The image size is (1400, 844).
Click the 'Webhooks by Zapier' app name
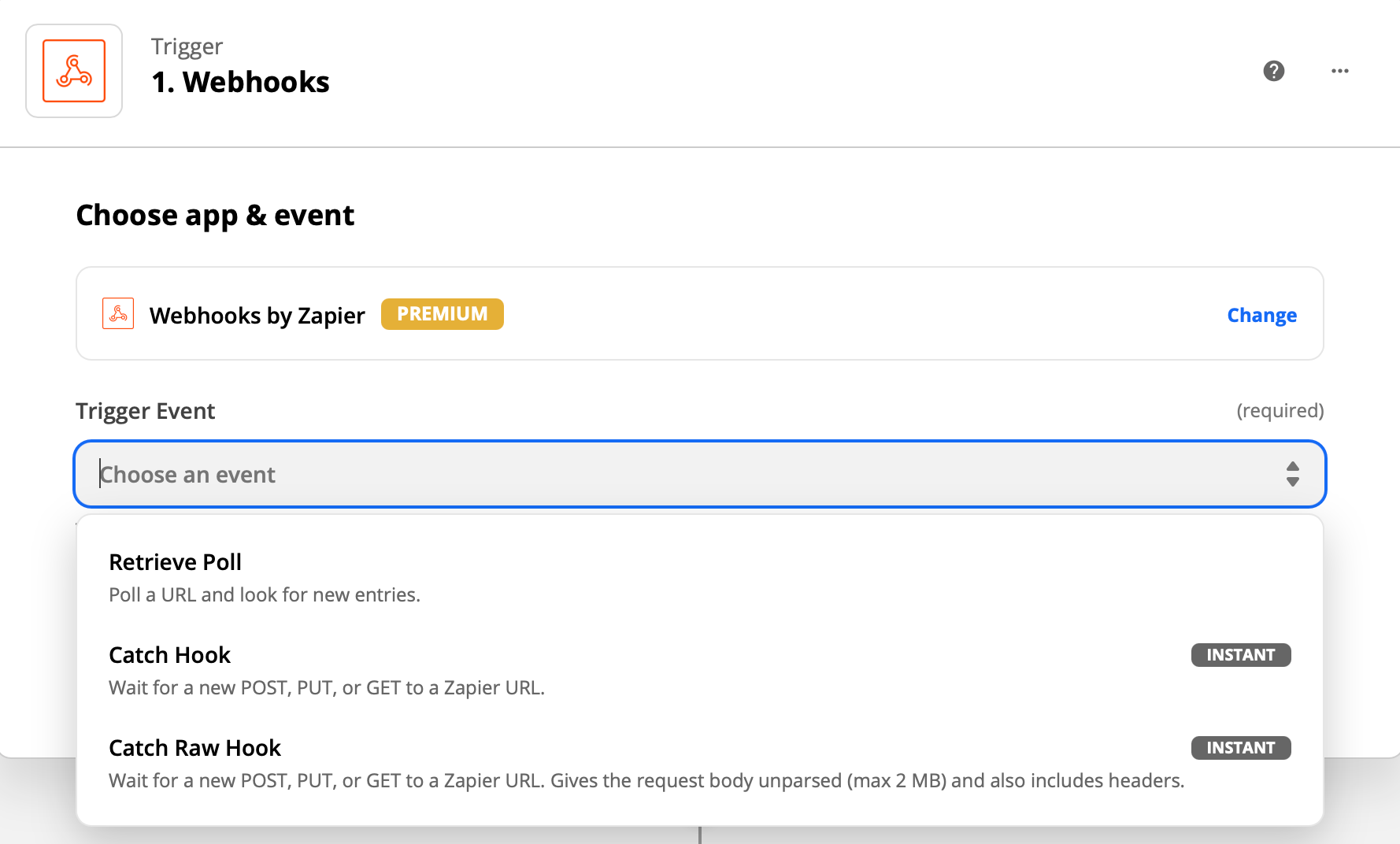coord(257,315)
